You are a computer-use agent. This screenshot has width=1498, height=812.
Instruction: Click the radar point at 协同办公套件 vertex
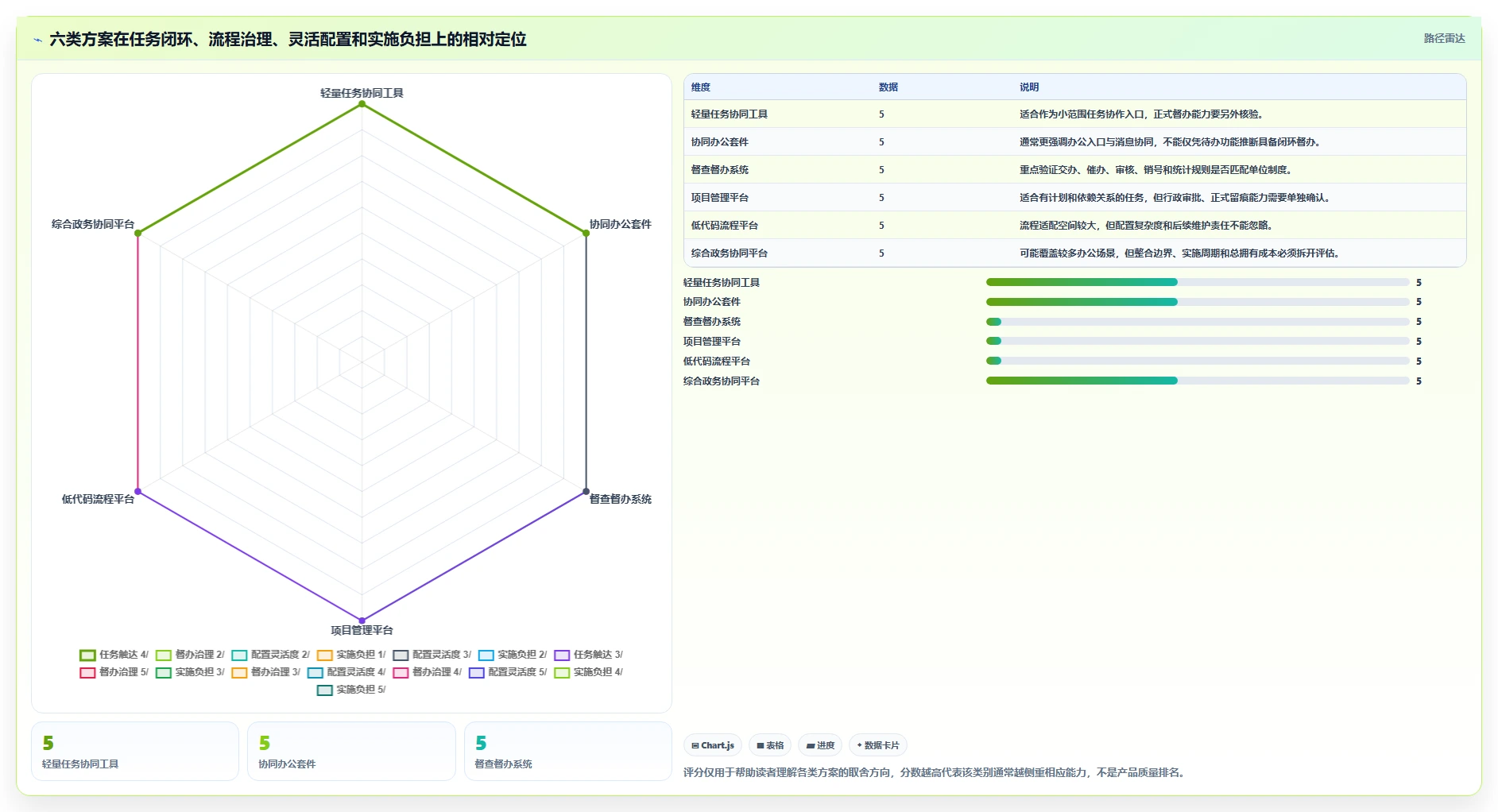pos(586,234)
